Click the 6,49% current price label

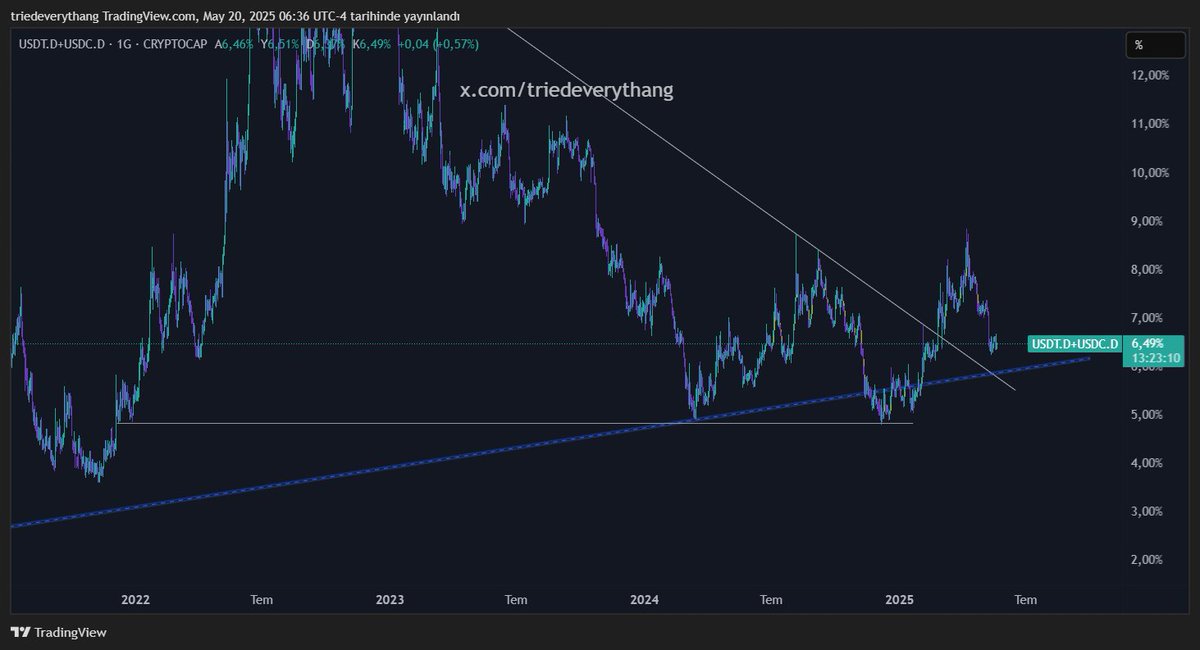pos(1148,343)
